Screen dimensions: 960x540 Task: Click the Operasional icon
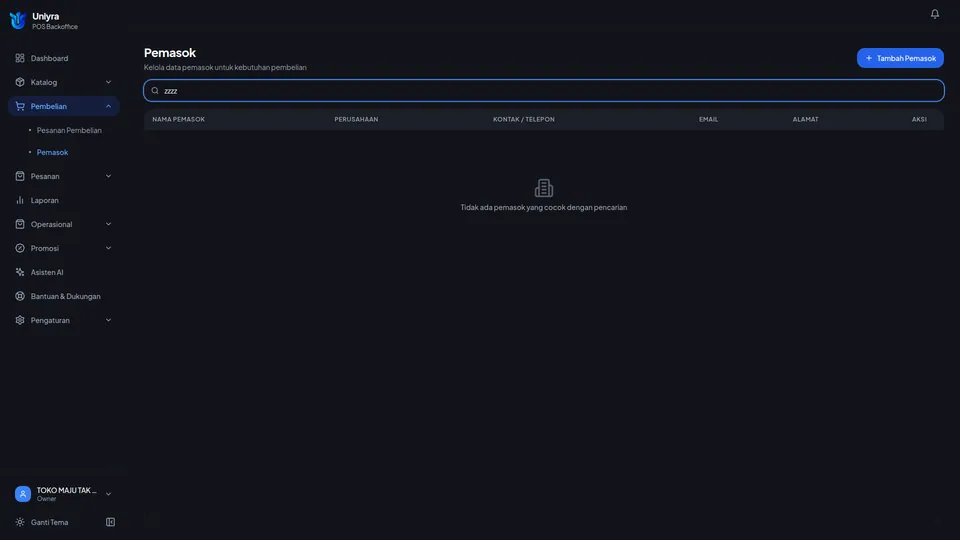point(20,224)
